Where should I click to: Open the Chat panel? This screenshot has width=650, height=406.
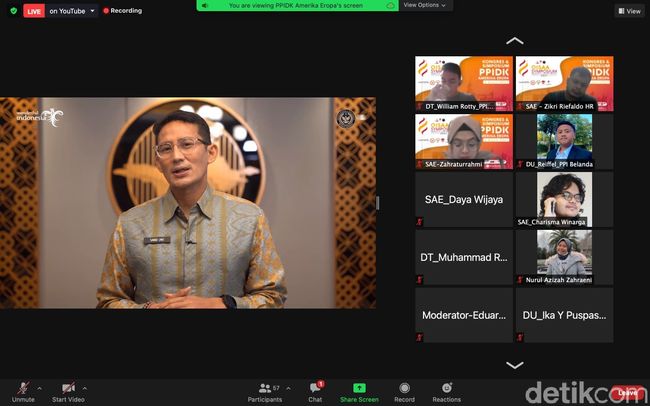(315, 388)
